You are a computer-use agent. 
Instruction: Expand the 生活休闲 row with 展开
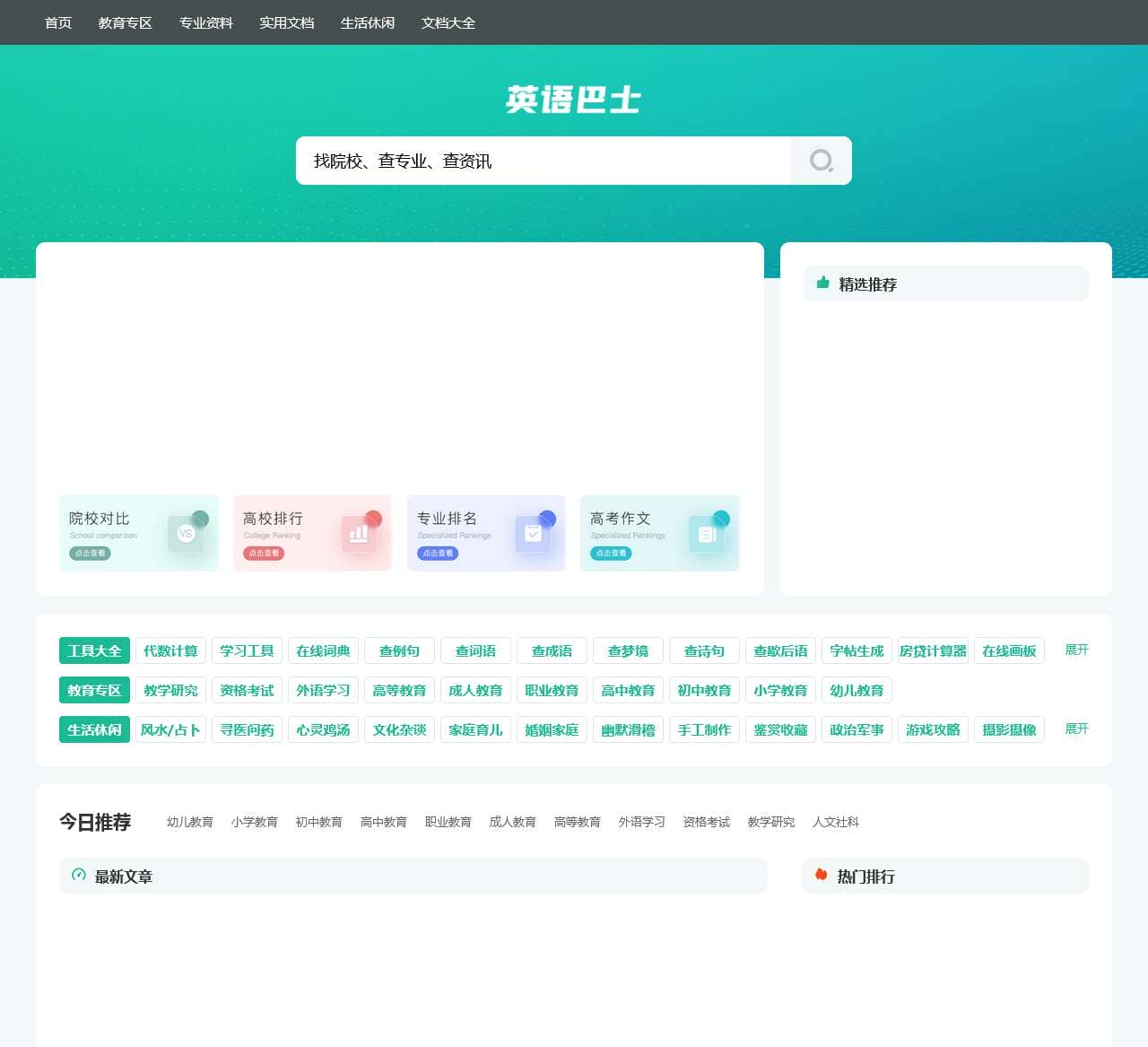click(x=1076, y=729)
